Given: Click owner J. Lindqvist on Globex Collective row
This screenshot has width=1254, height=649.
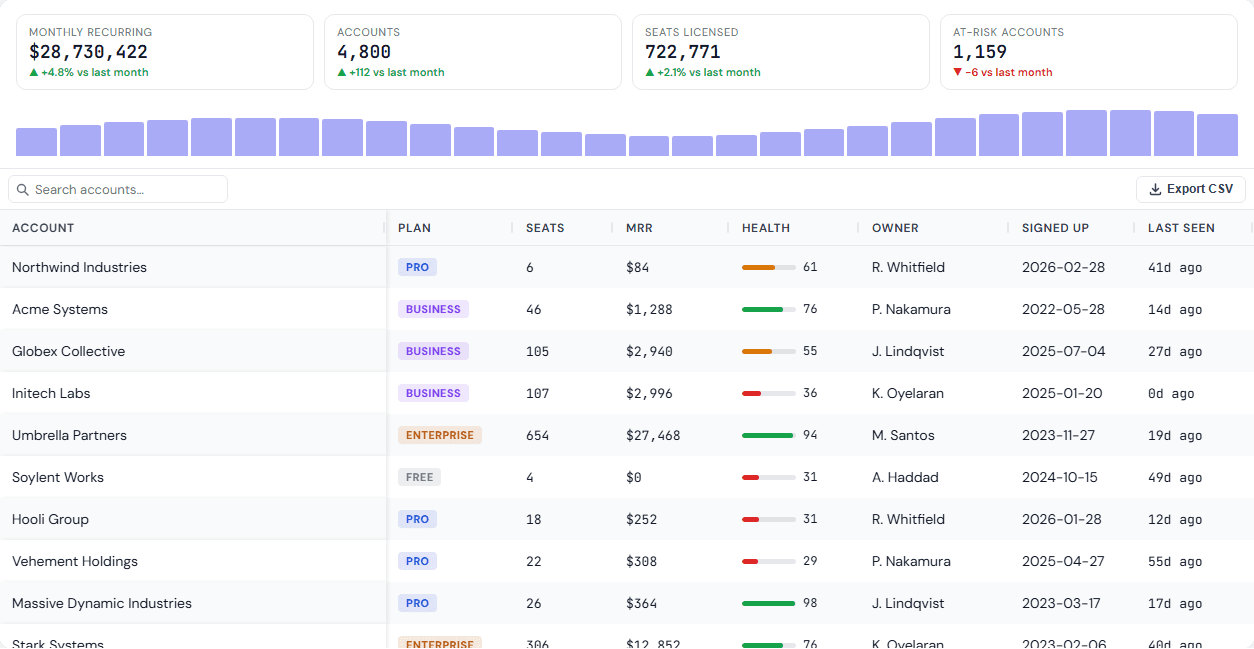Looking at the screenshot, I should coord(908,351).
